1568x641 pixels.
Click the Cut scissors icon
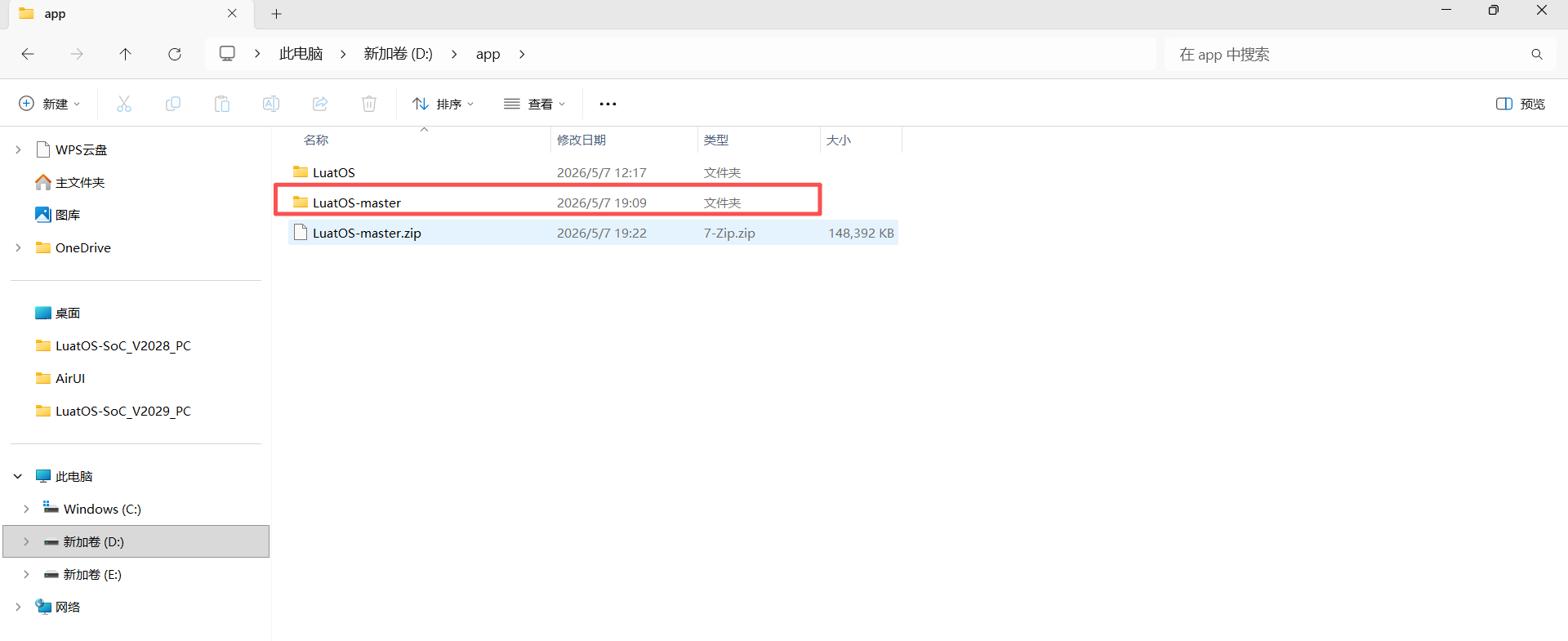(124, 104)
